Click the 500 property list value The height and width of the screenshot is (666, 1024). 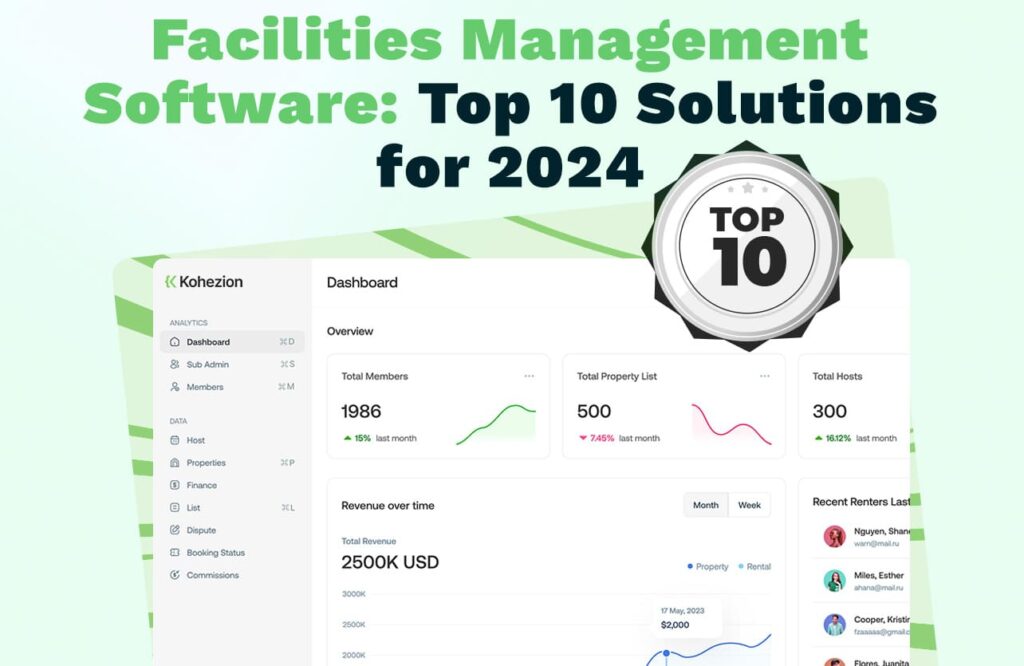click(594, 411)
